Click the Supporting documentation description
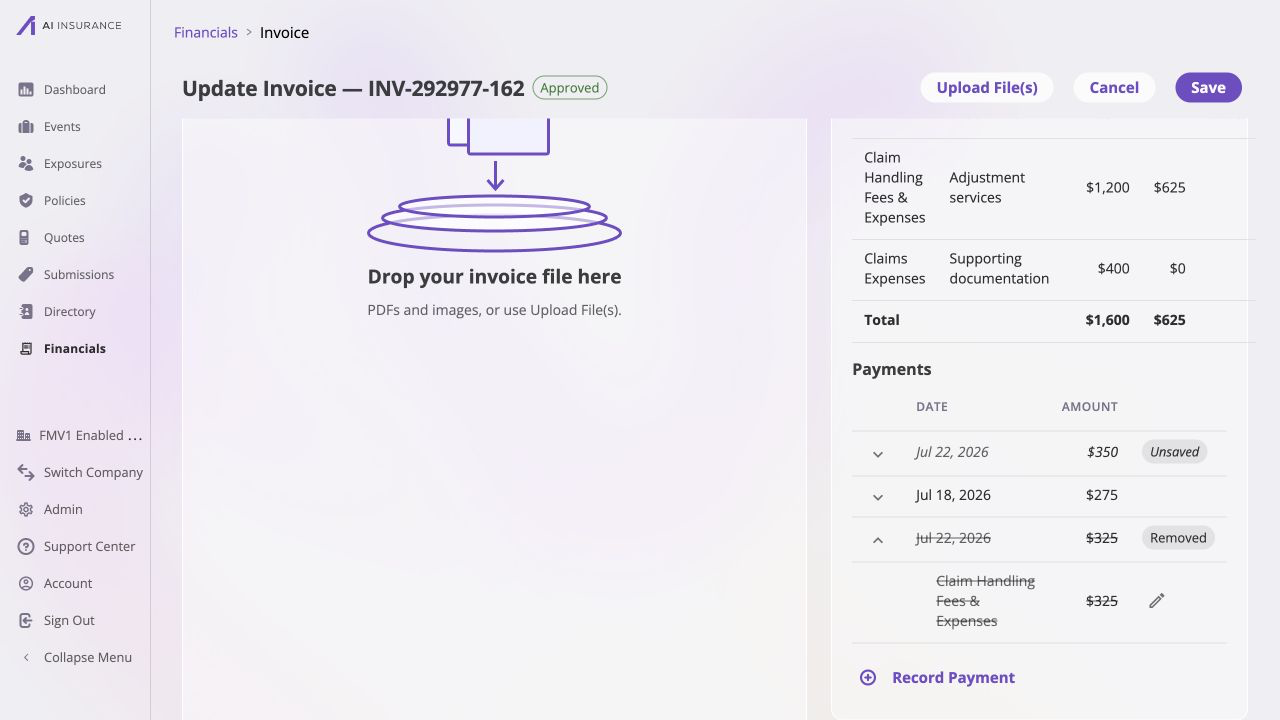 point(999,269)
